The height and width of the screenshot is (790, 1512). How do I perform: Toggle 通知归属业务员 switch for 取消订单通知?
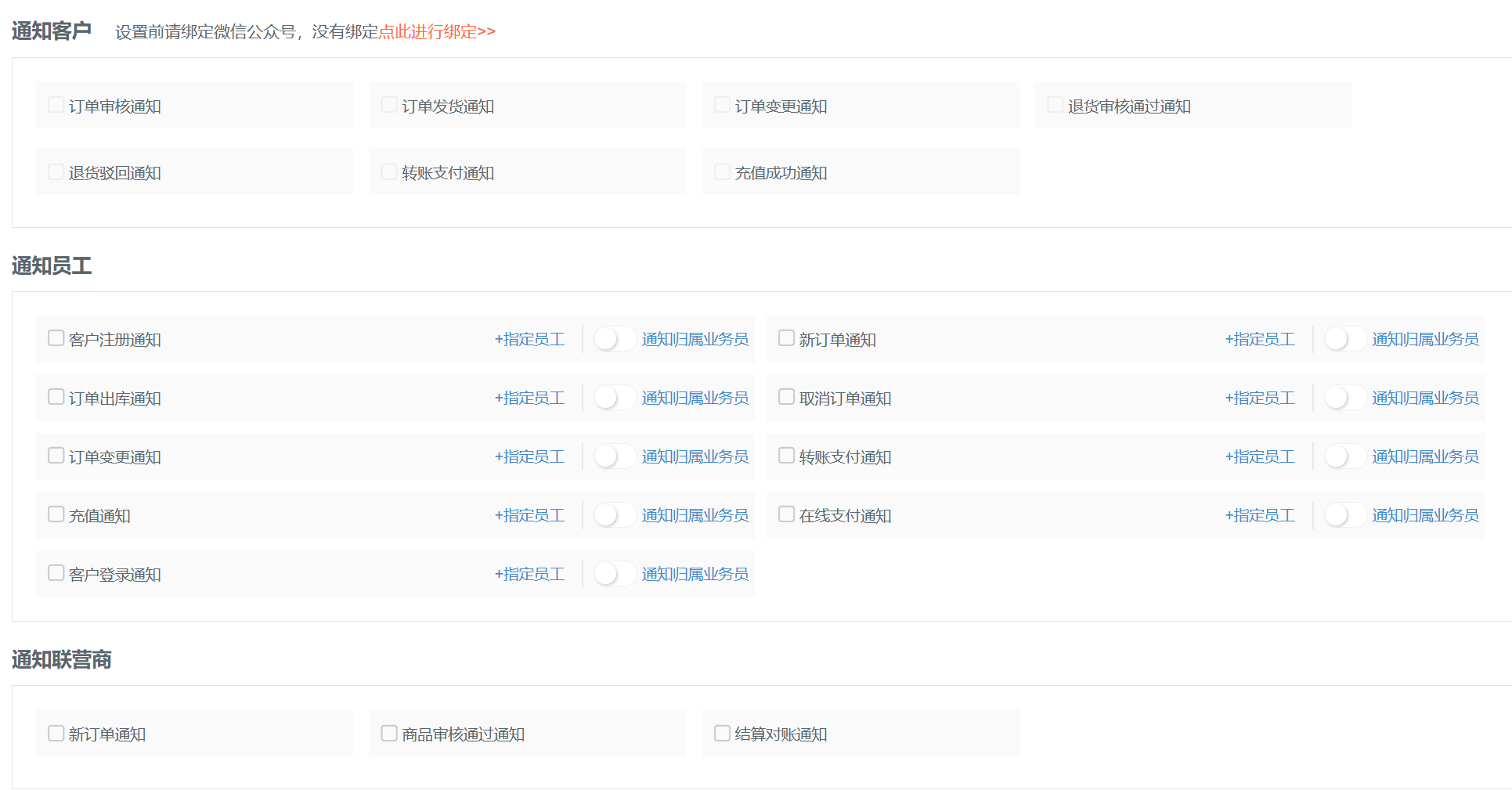(1345, 398)
